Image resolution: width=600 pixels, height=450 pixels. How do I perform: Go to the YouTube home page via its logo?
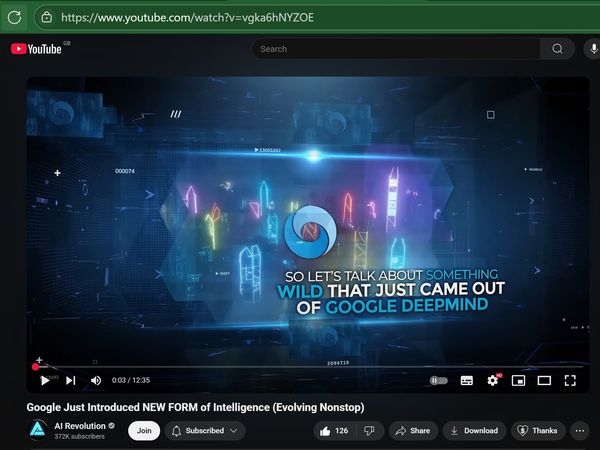click(x=36, y=49)
